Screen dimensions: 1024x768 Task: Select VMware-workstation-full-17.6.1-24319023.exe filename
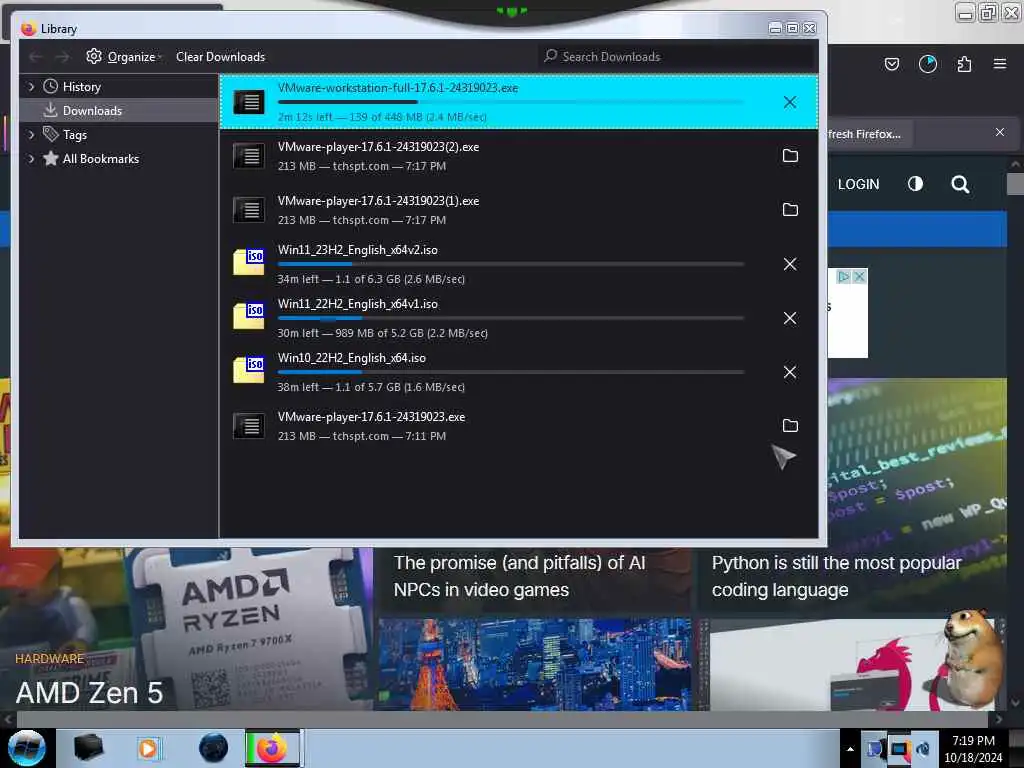(x=398, y=88)
